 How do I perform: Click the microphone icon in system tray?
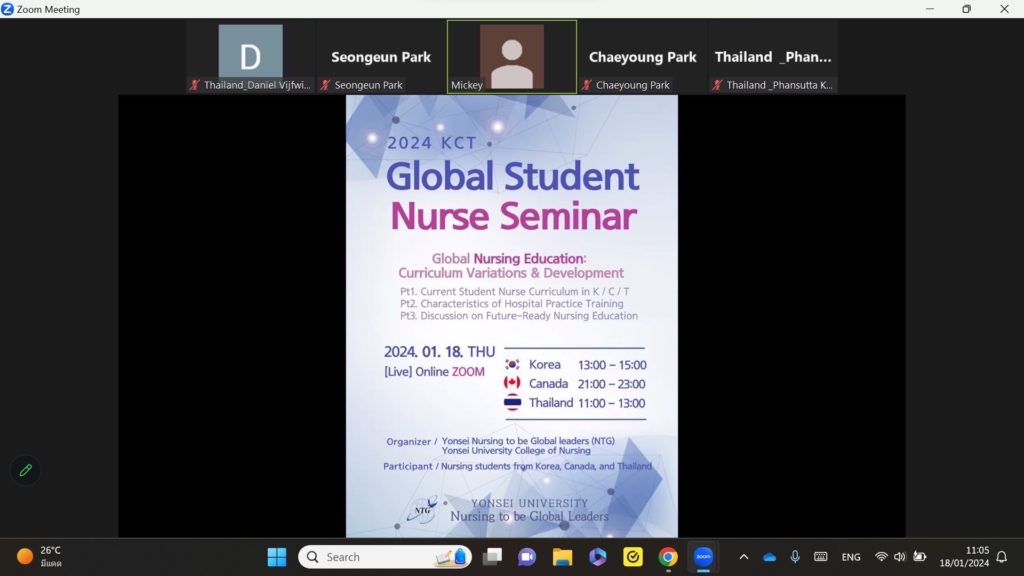click(x=795, y=557)
